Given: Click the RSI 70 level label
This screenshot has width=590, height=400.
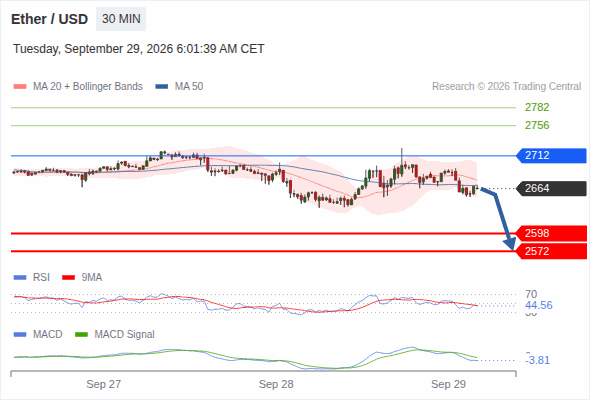Looking at the screenshot, I should [531, 294].
